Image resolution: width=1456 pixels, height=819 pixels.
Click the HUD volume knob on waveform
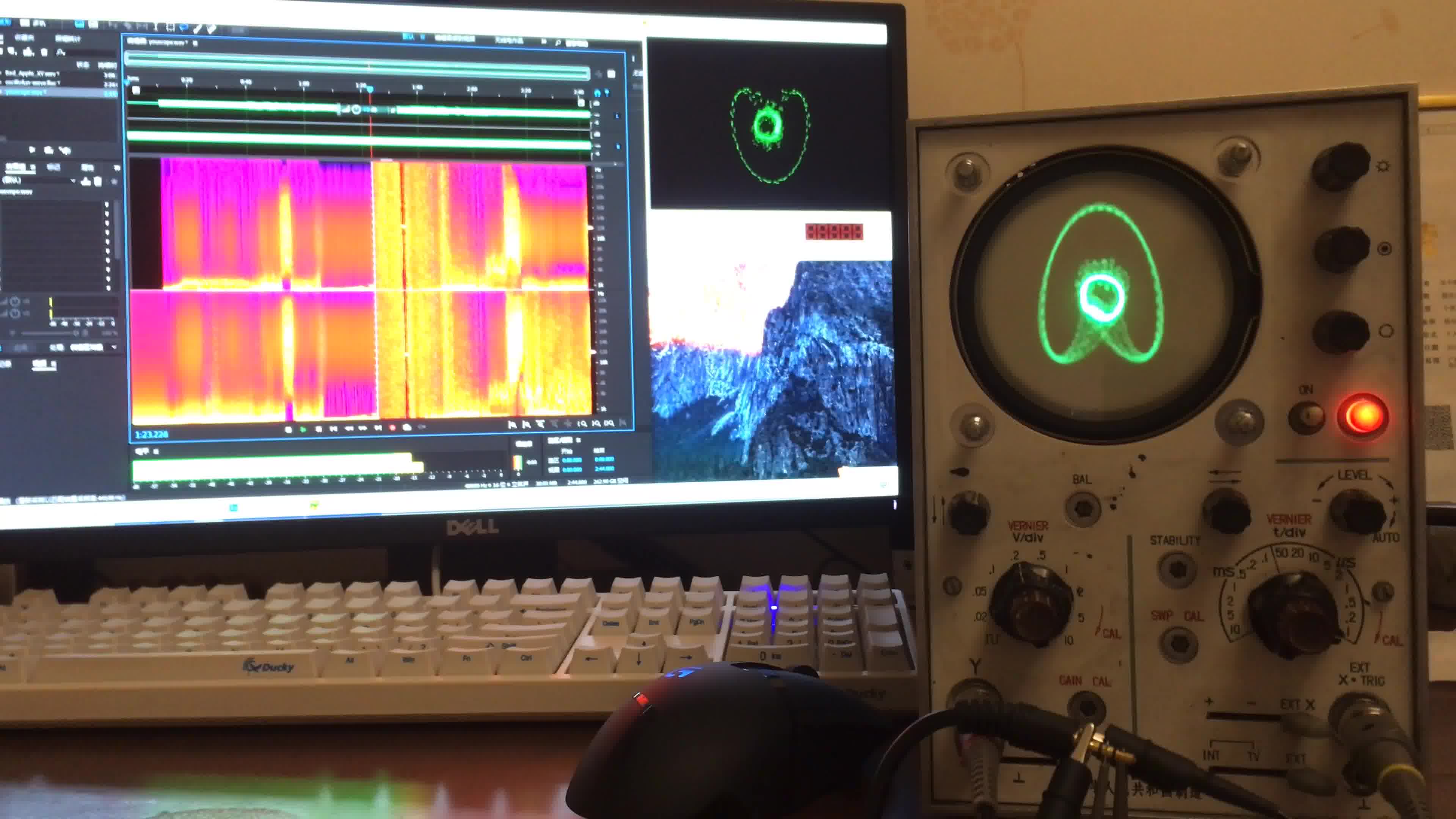[x=356, y=109]
